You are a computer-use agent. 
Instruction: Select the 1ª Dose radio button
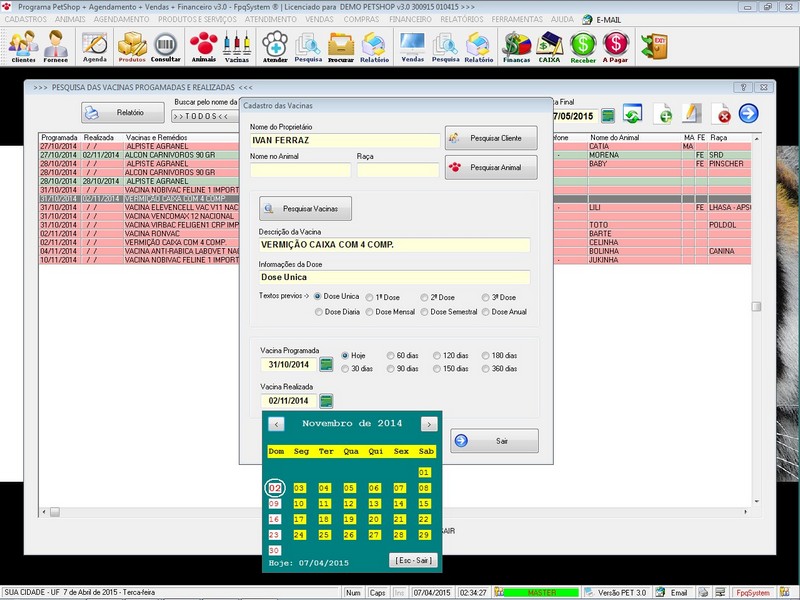tap(369, 297)
